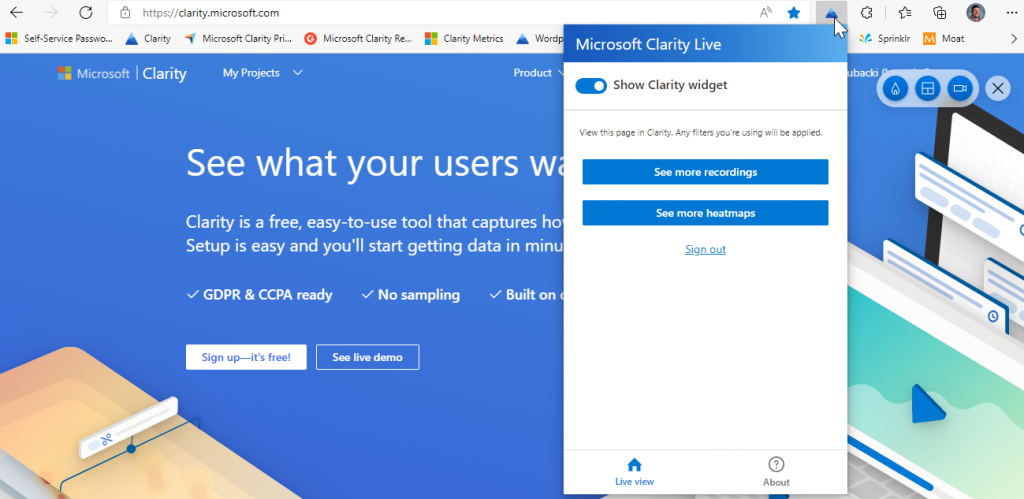Open the Favorites list icon
This screenshot has height=499, width=1024.
[904, 12]
